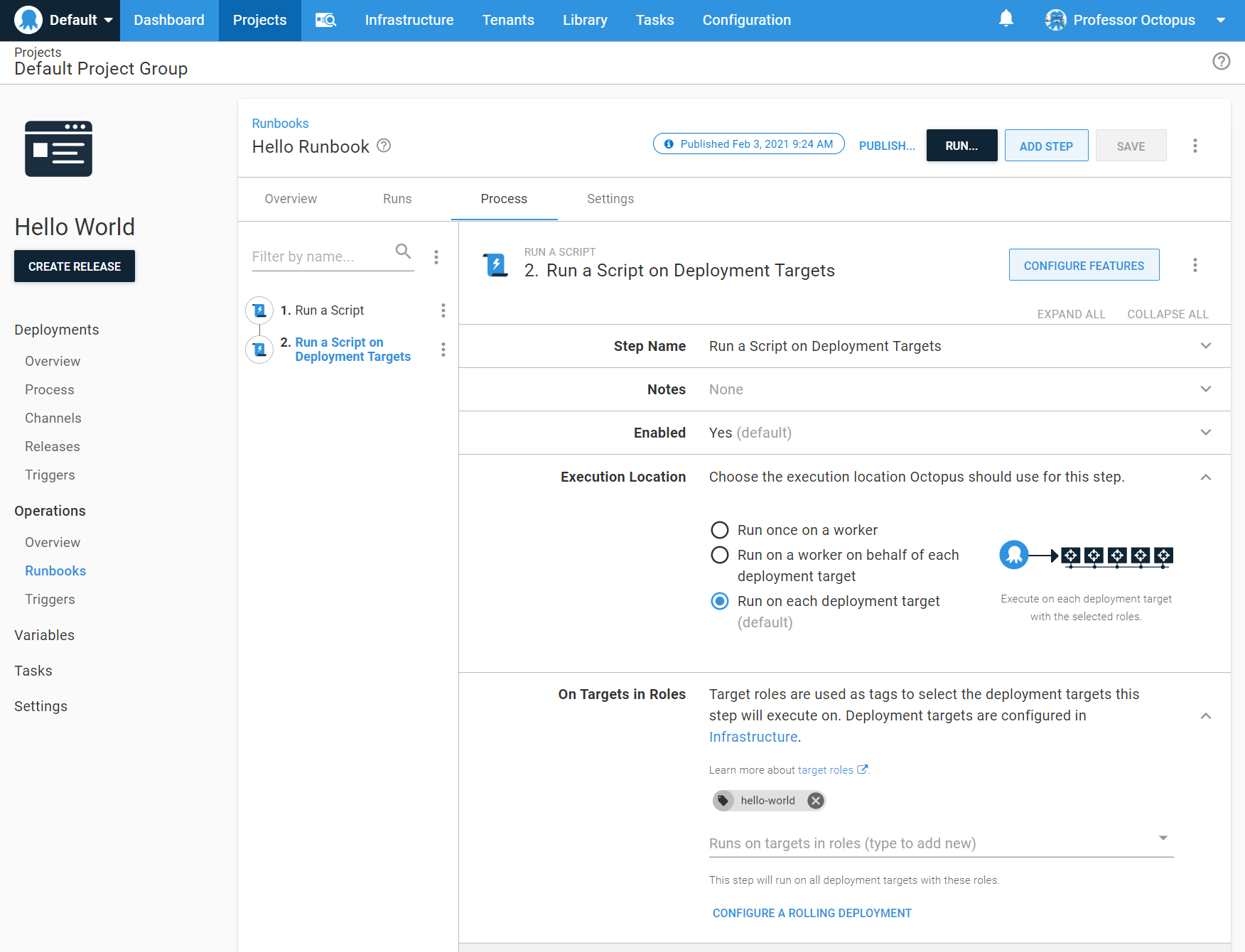Open the Tenants menu
The width and height of the screenshot is (1245, 952).
point(508,20)
